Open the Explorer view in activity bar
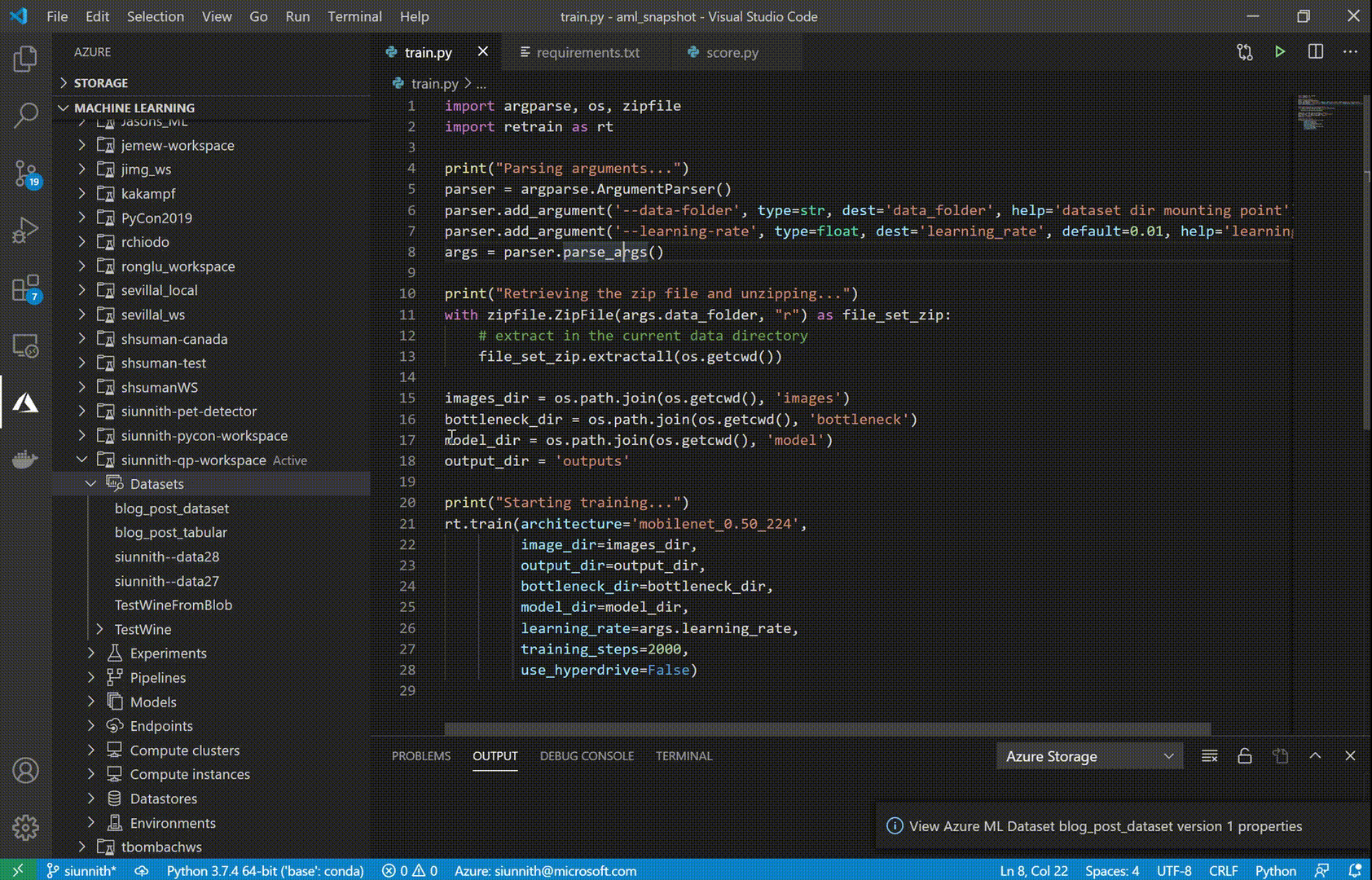Image resolution: width=1372 pixels, height=880 pixels. click(25, 59)
